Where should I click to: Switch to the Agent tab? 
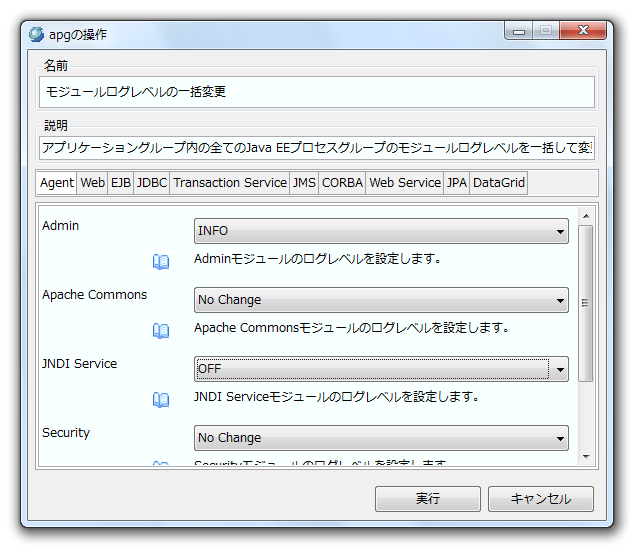57,183
